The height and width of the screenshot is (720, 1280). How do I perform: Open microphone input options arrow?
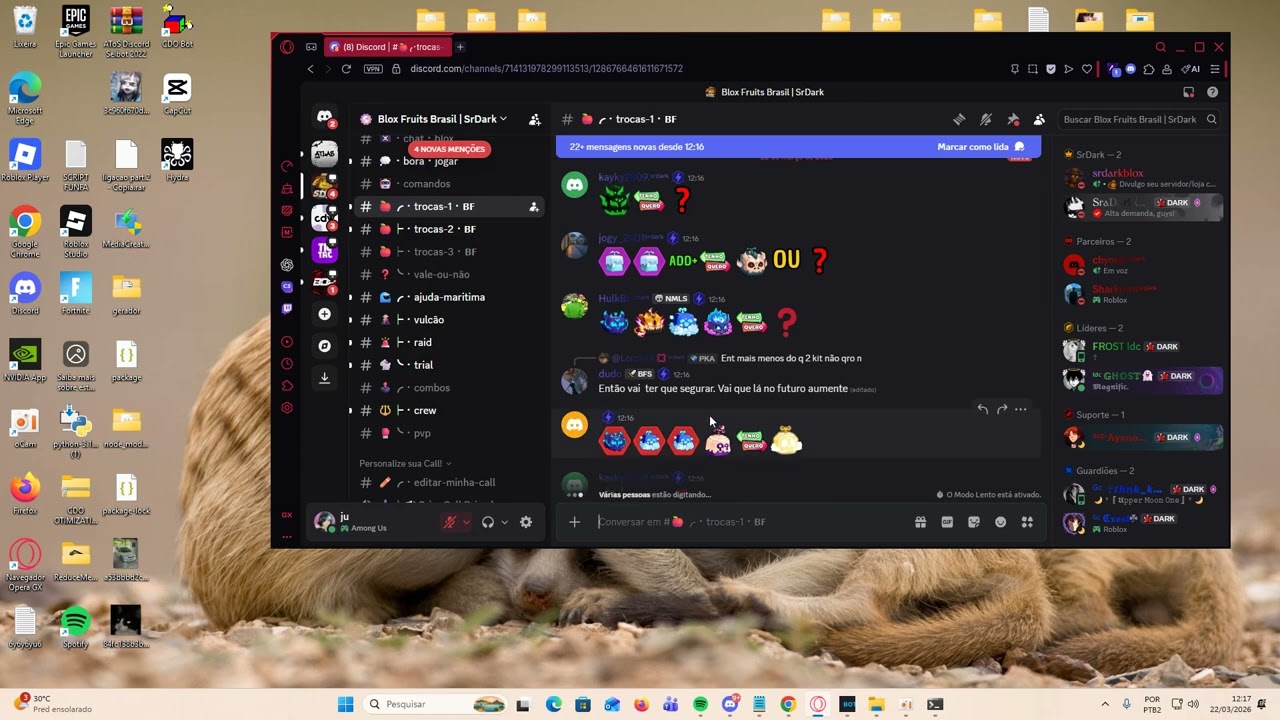pos(466,522)
